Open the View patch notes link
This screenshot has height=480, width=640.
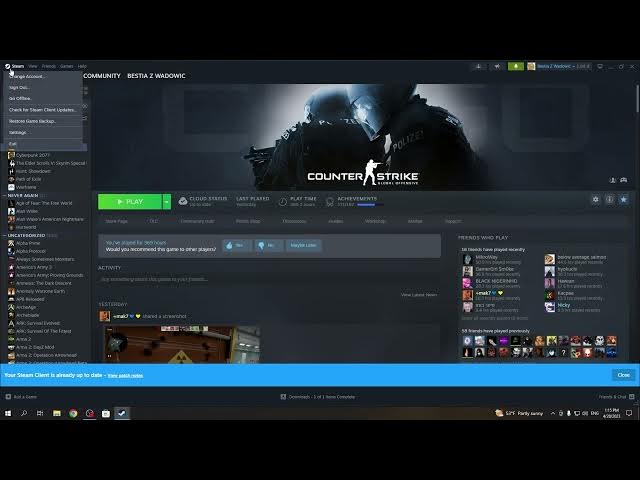click(125, 376)
